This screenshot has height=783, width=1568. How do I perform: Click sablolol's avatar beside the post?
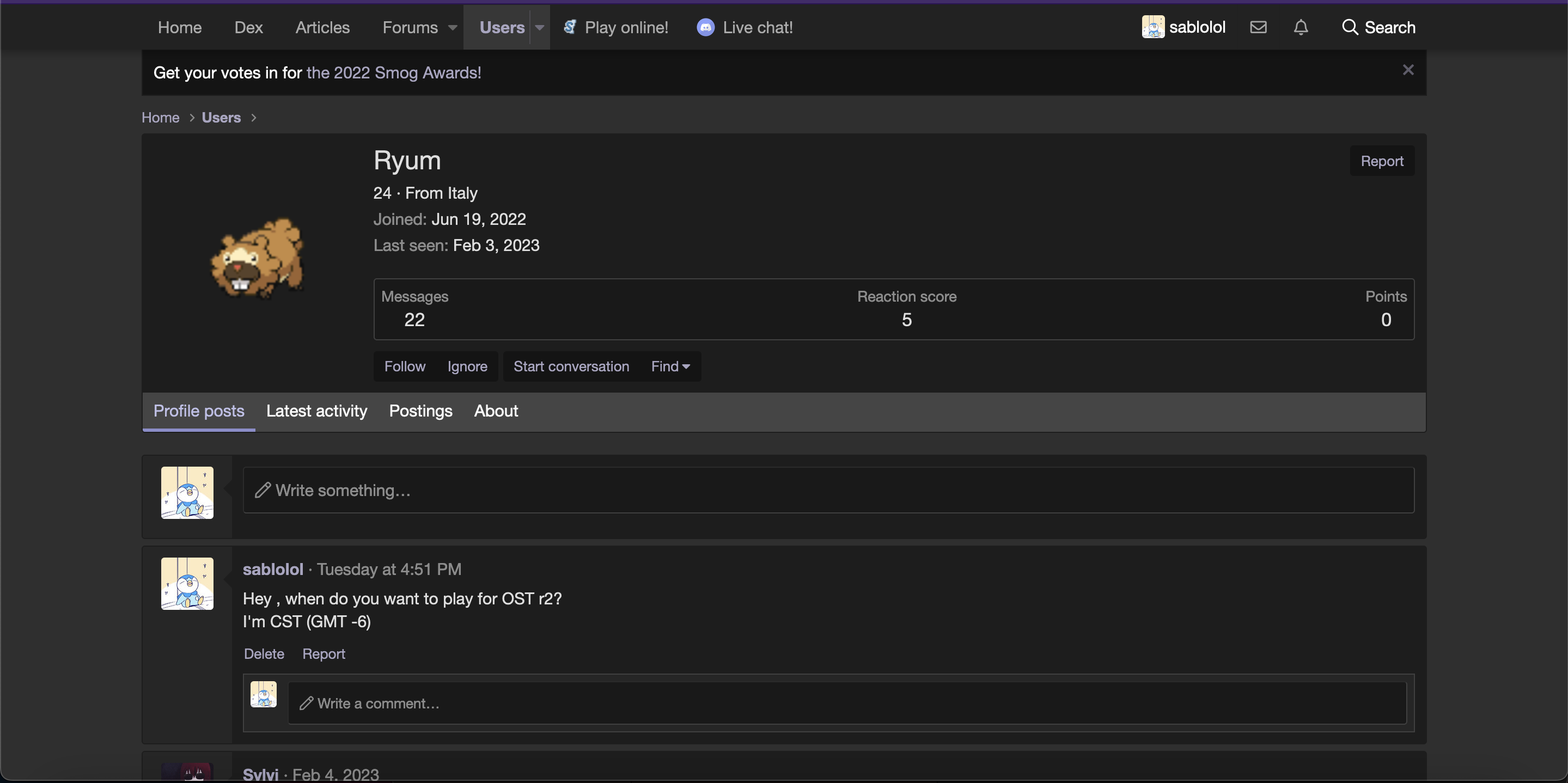pos(187,584)
